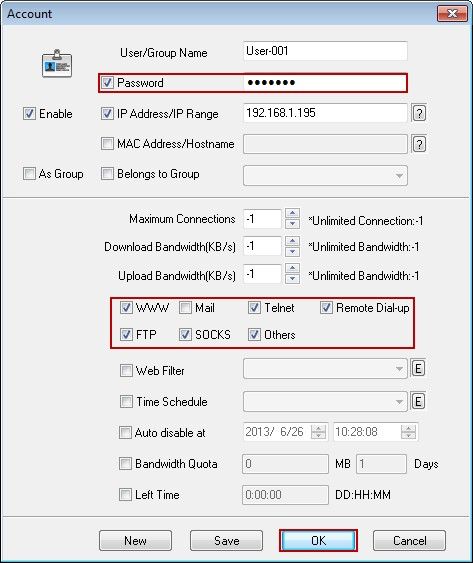
Task: Uncheck the Telnet service checkbox
Action: pyautogui.click(x=254, y=308)
